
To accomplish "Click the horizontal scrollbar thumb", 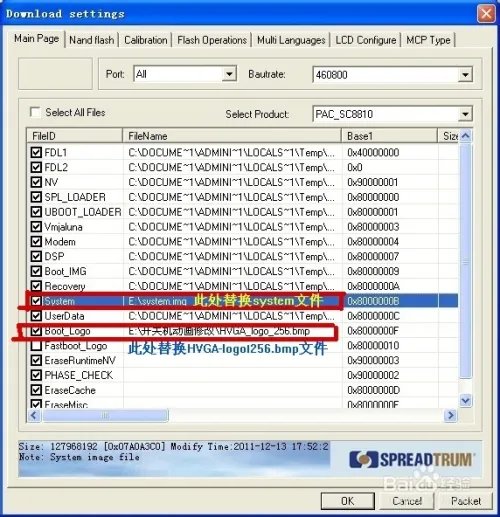I will pos(105,415).
